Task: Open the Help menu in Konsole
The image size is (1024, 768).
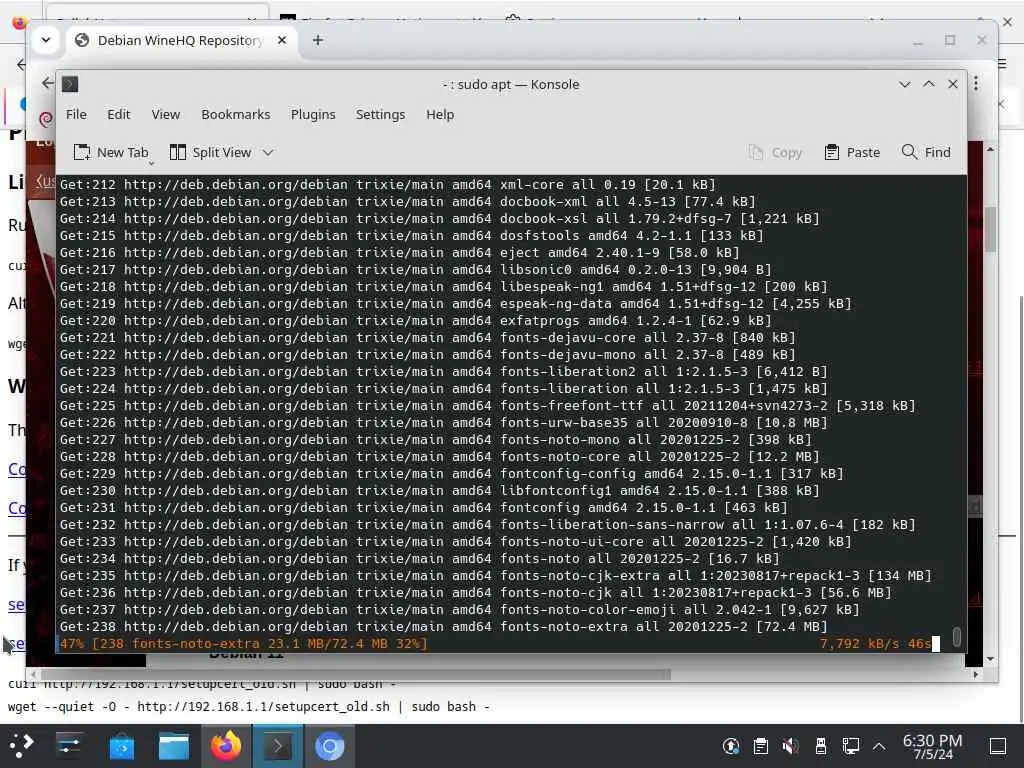Action: (x=440, y=114)
